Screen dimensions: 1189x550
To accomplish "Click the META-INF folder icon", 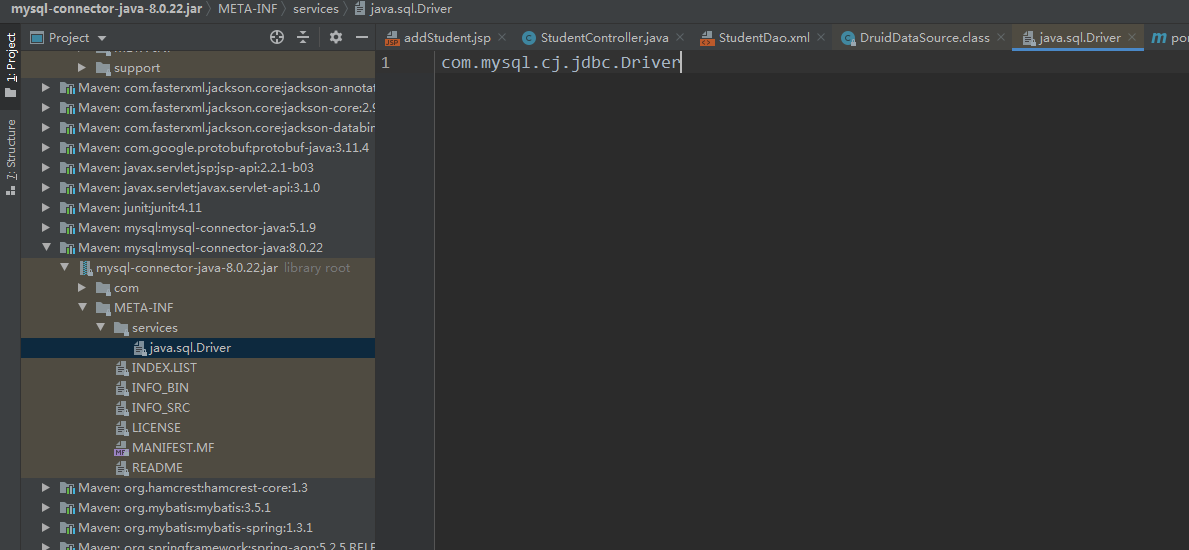I will pos(103,308).
